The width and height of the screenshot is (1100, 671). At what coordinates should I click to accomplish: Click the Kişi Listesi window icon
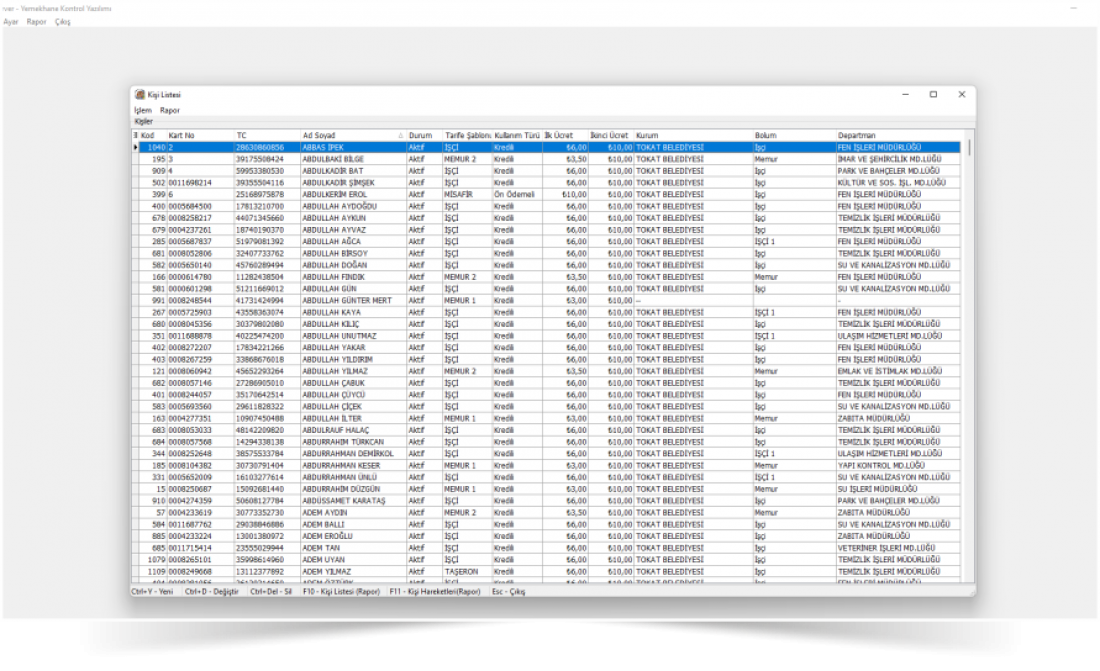[140, 95]
